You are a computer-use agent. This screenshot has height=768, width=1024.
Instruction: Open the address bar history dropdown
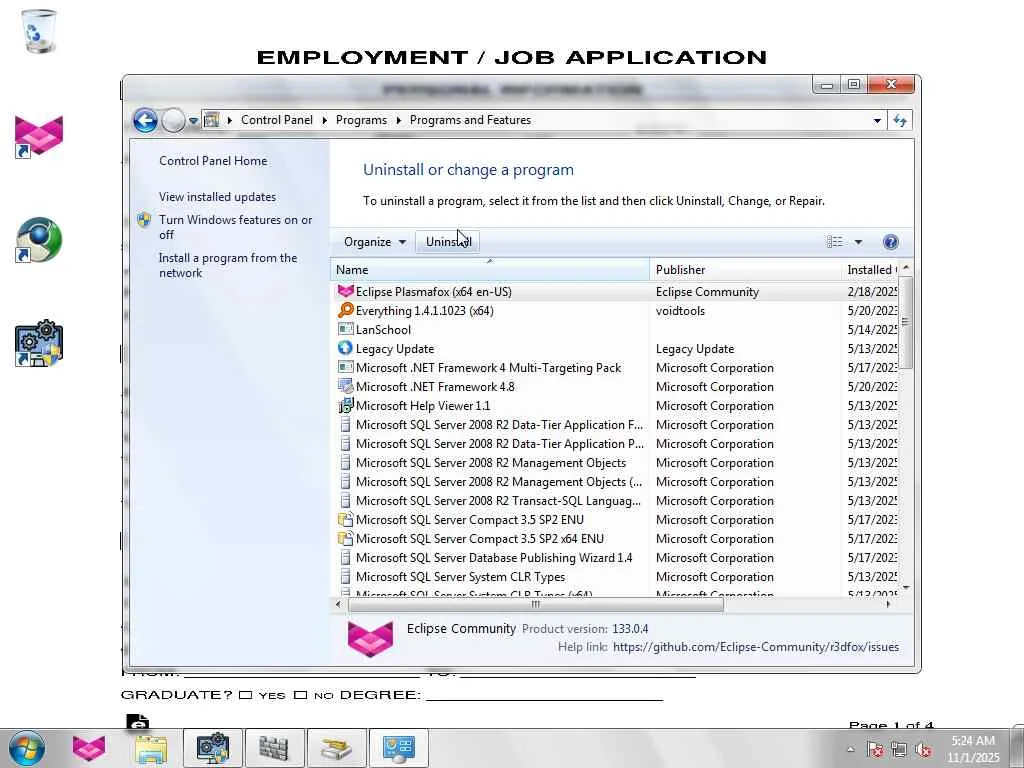pyautogui.click(x=877, y=120)
